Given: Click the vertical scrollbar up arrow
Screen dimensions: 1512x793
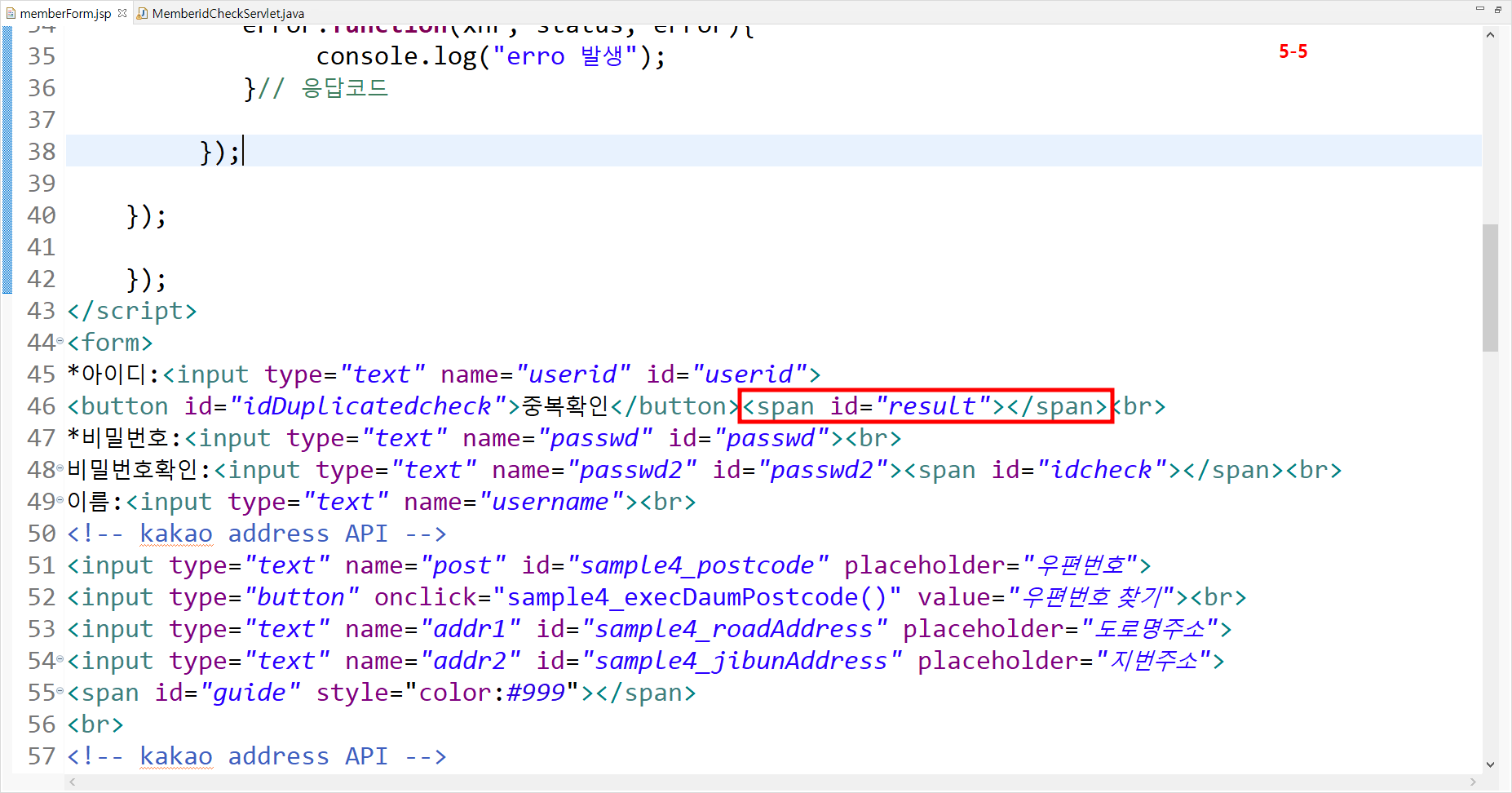Looking at the screenshot, I should [1491, 35].
